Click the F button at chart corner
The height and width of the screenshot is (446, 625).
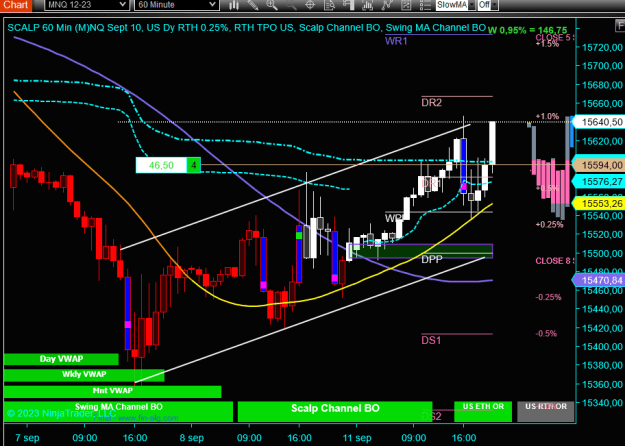pos(620,26)
